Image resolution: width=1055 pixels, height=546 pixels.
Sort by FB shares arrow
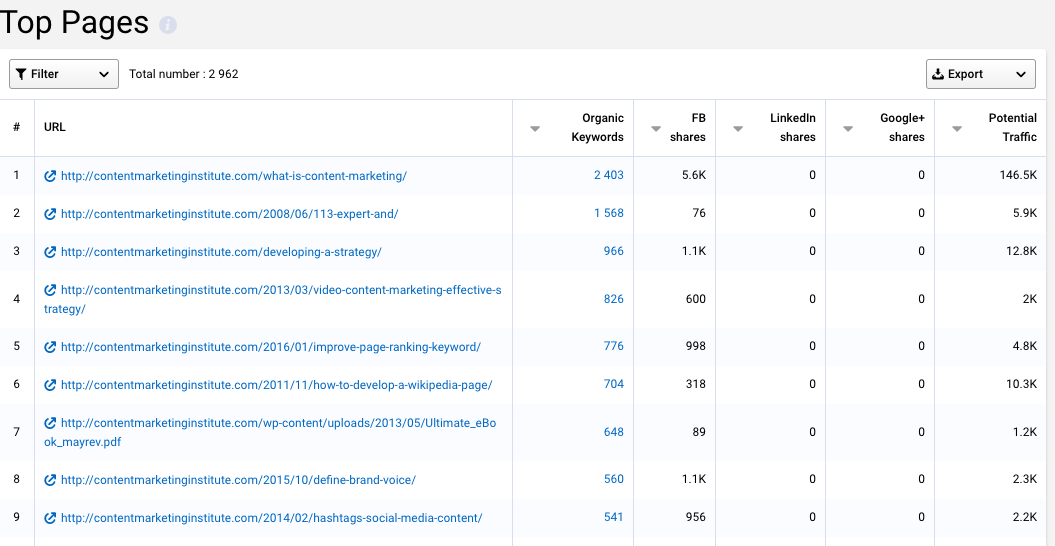pos(655,129)
